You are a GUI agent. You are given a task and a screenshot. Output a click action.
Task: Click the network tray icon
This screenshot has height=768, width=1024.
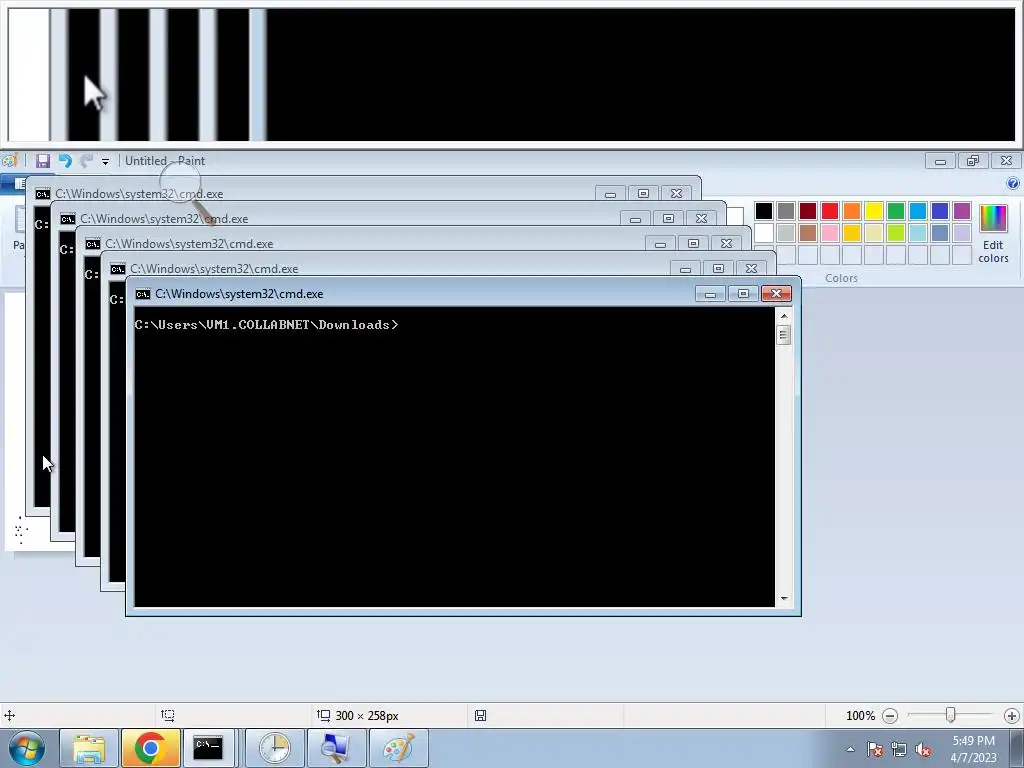click(899, 749)
